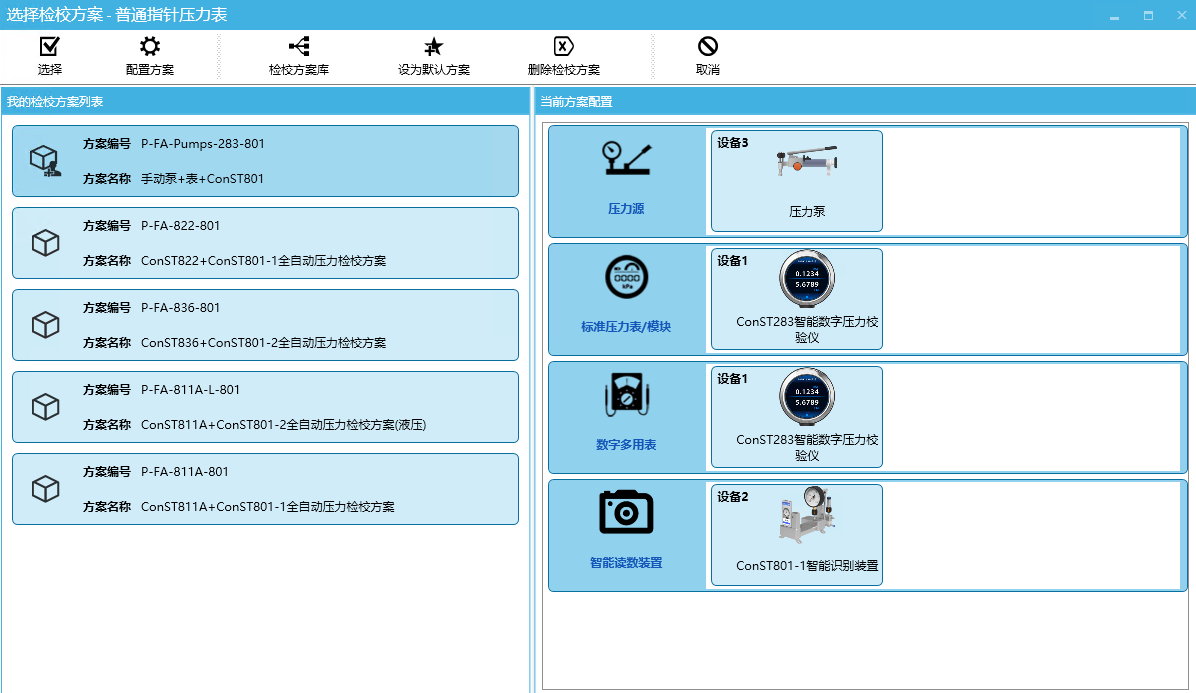Select the P-FA-836-801 scheme entry

(265, 325)
